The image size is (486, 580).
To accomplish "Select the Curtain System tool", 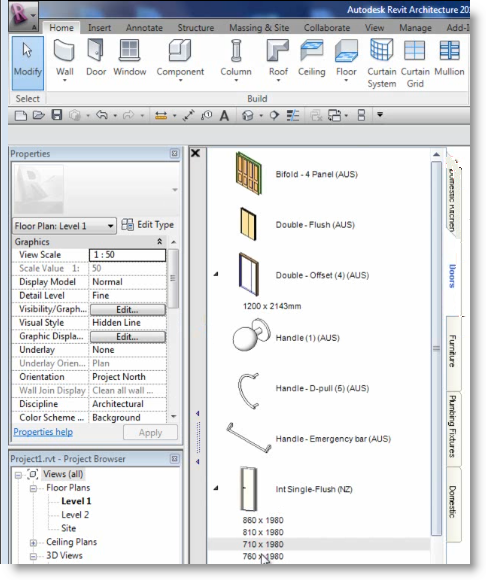I will point(382,63).
